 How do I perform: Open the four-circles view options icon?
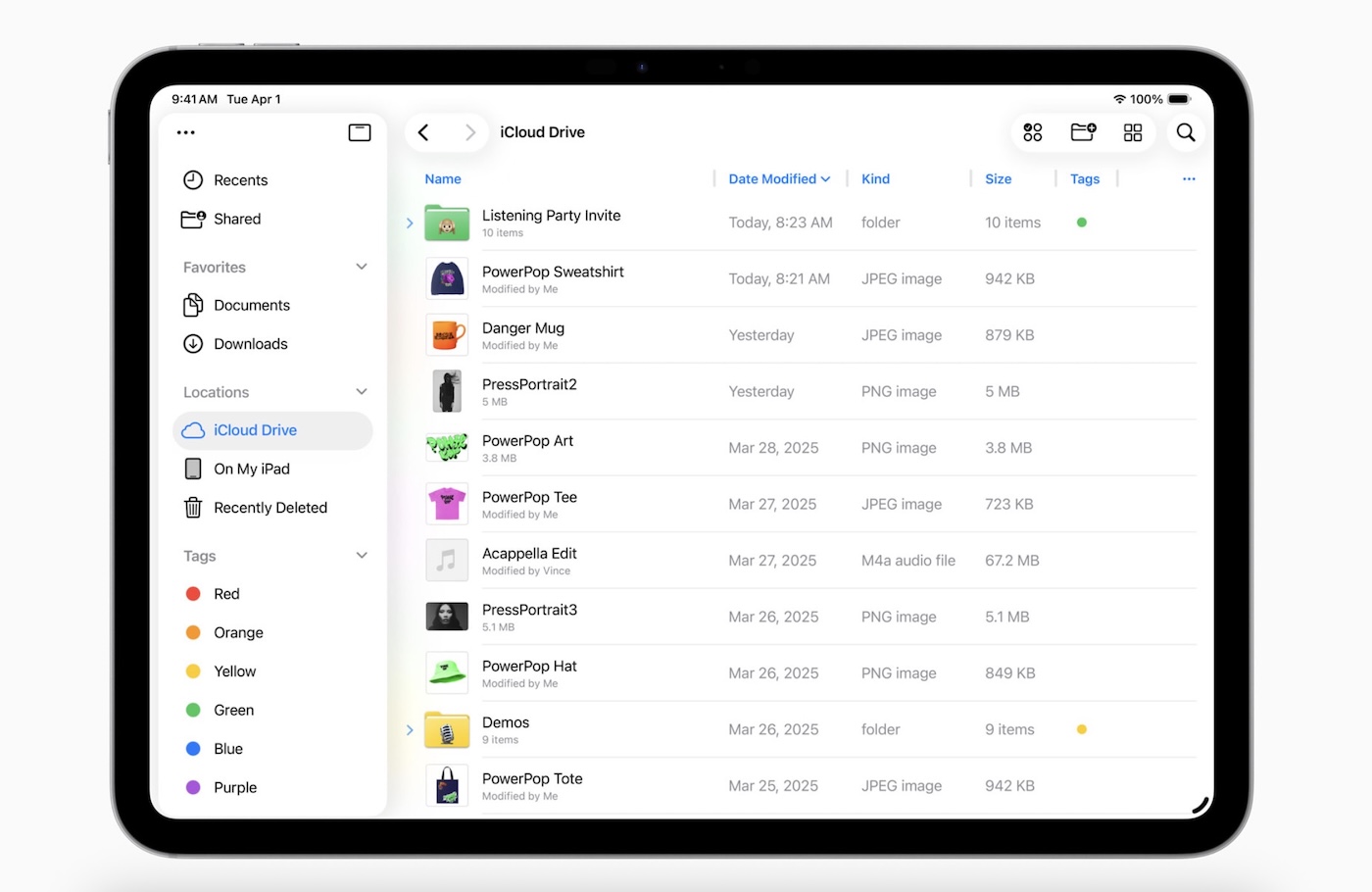[x=1033, y=132]
